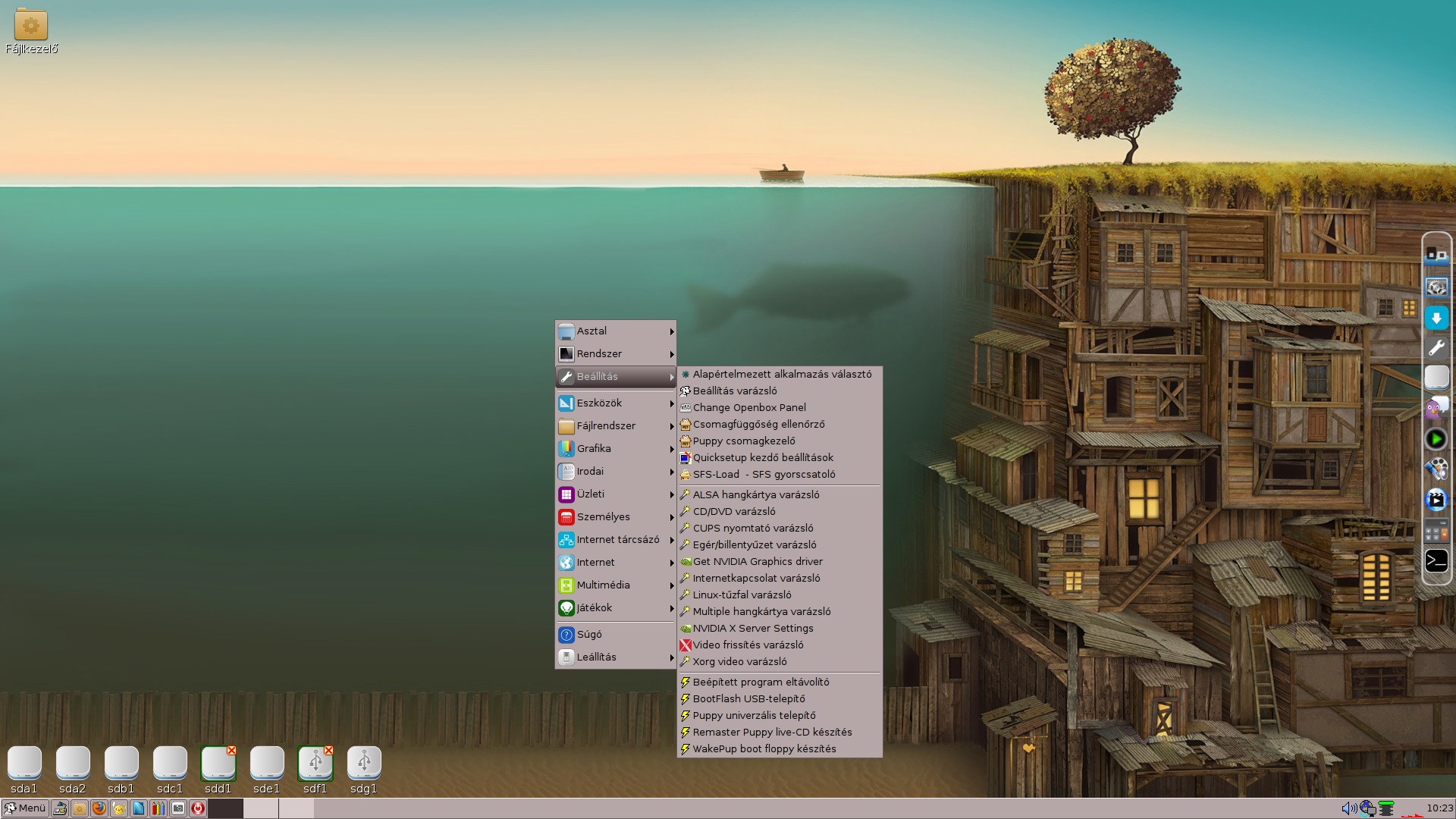The image size is (1456, 819).
Task: Expand the Internet tárcsázó submenu
Action: pyautogui.click(x=616, y=540)
